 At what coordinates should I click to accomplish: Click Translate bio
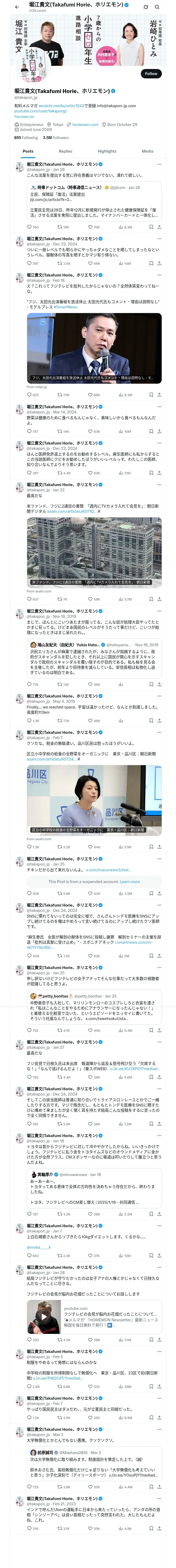pyautogui.click(x=24, y=116)
